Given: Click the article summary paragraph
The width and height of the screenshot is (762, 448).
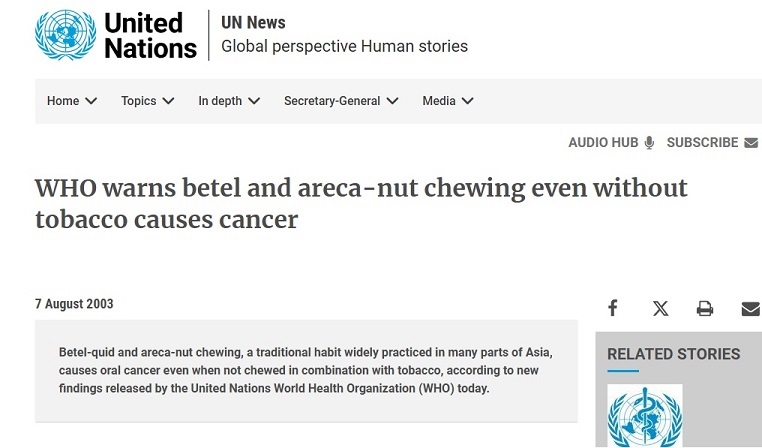Looking at the screenshot, I should (x=305, y=370).
